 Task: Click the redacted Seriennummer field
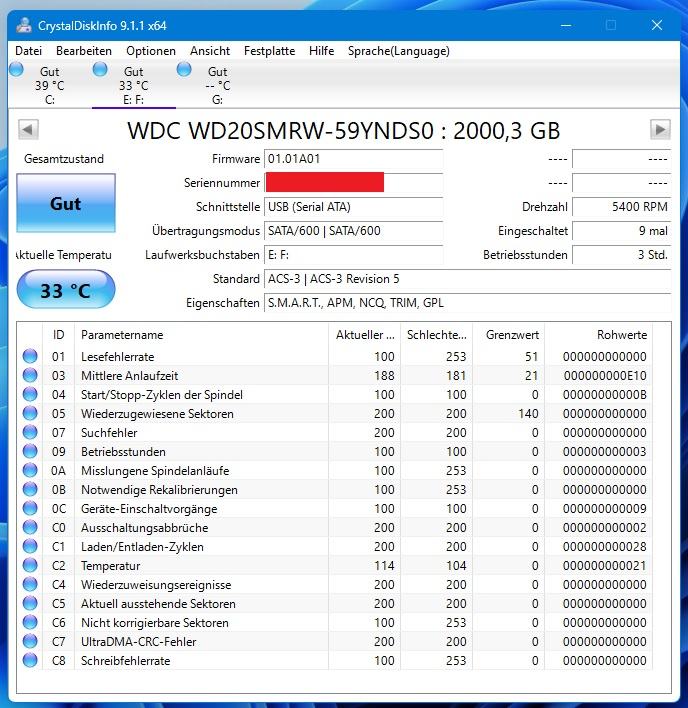(353, 183)
